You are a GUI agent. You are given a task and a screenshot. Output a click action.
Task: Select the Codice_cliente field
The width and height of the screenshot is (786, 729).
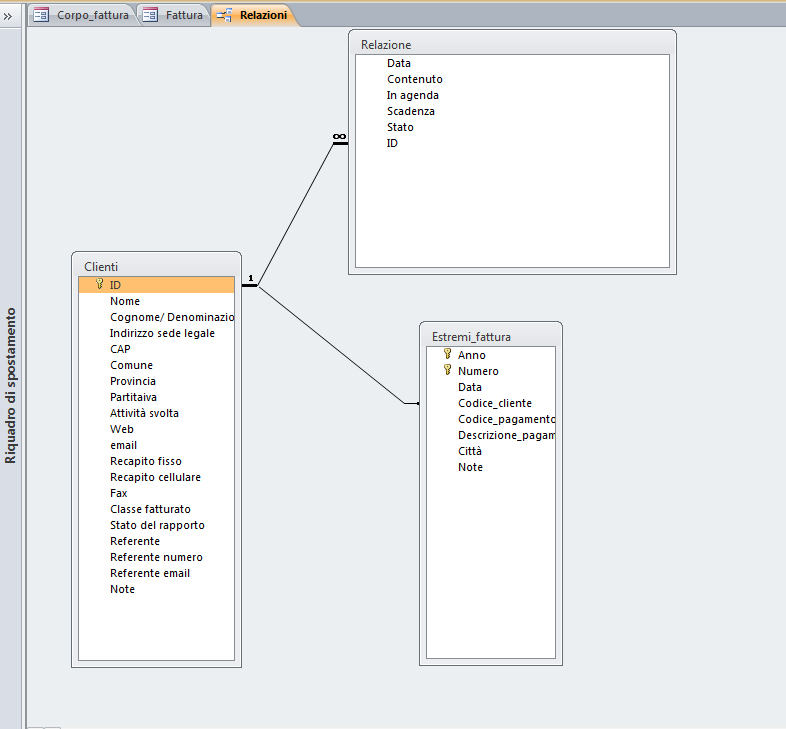click(491, 403)
